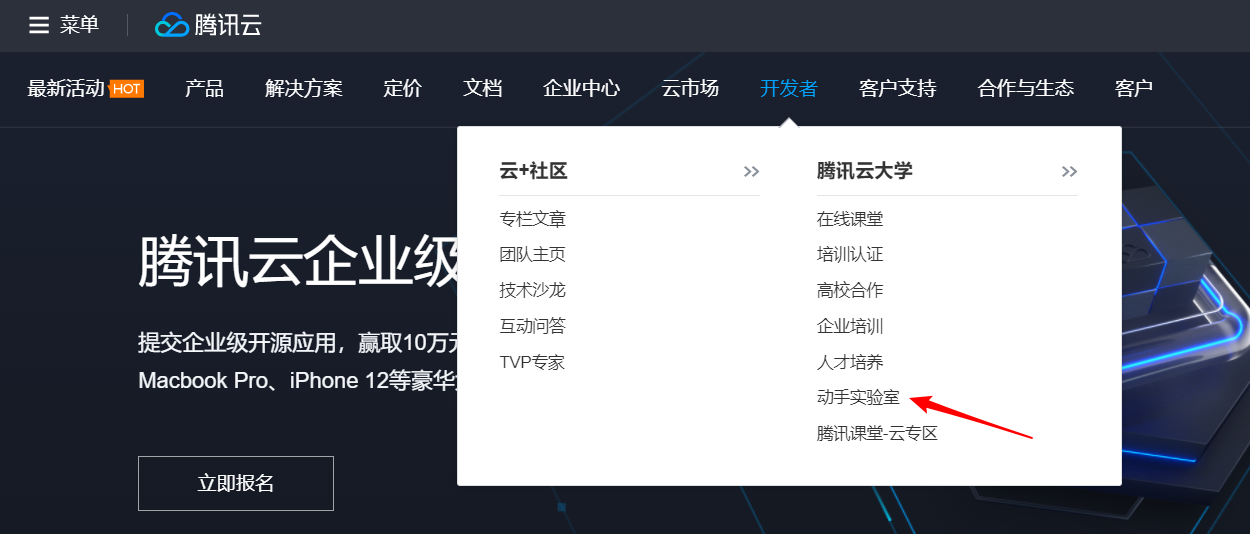
Task: Open the 云+社区 section heading
Action: coord(534,171)
